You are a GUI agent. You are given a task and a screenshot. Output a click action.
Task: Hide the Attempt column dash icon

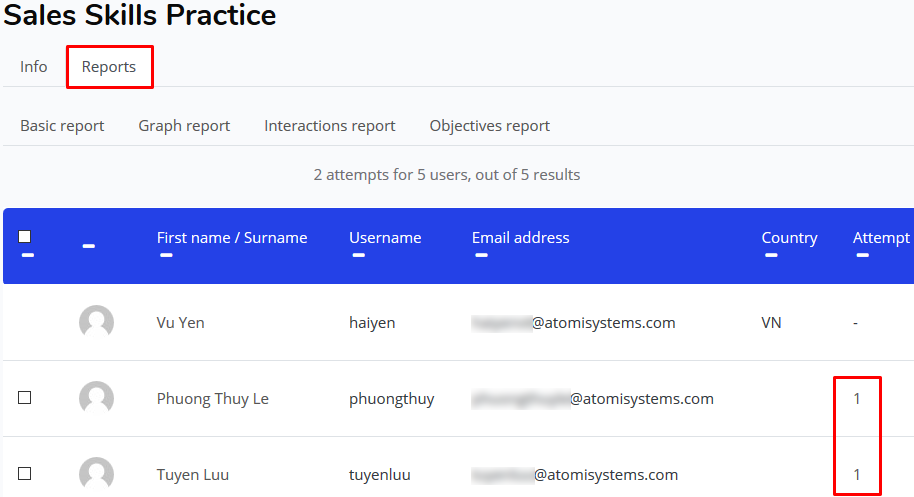863,255
